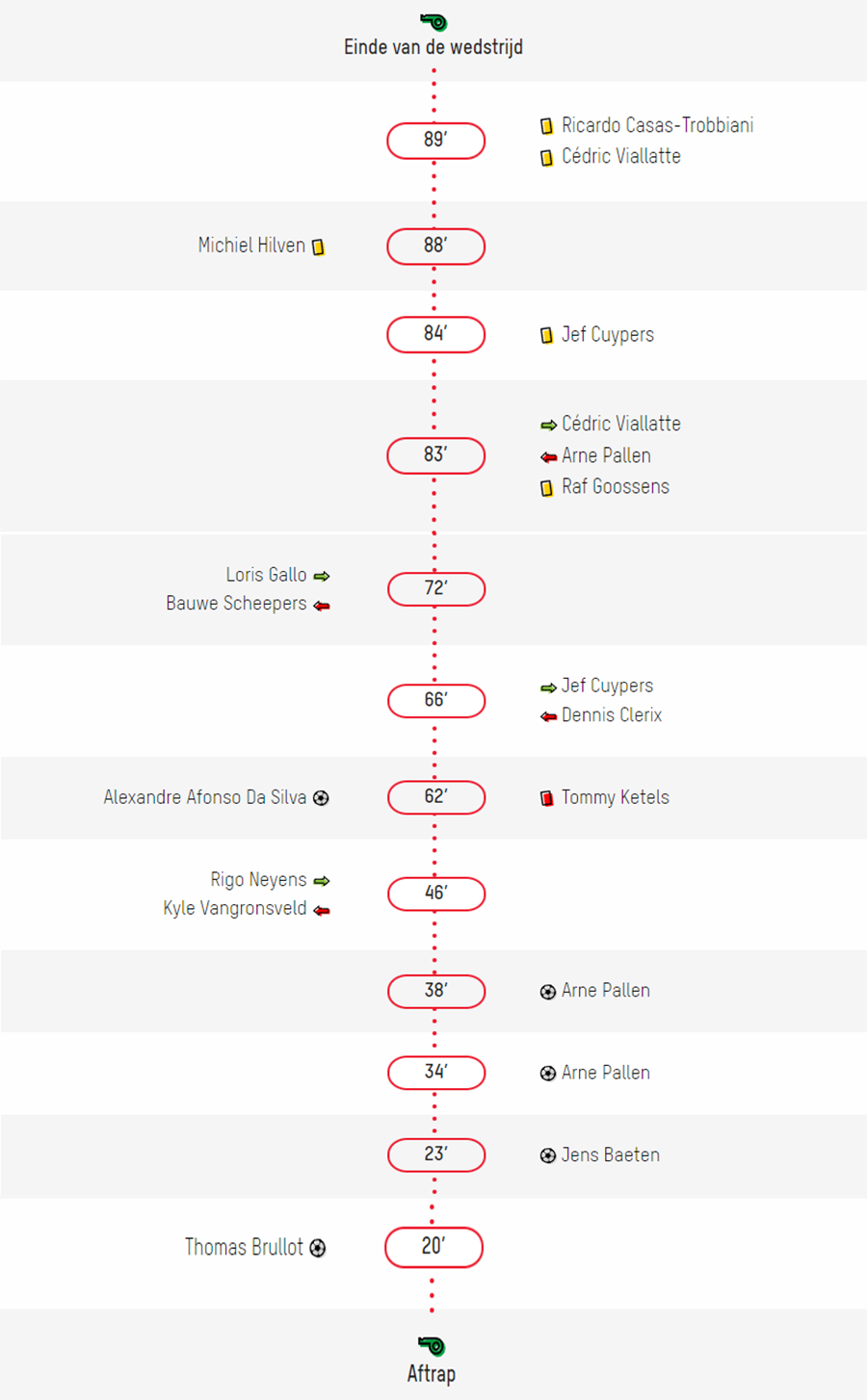The height and width of the screenshot is (1400, 867).
Task: Open player Ricardo Casas-Trobbiani
Action: tap(658, 125)
